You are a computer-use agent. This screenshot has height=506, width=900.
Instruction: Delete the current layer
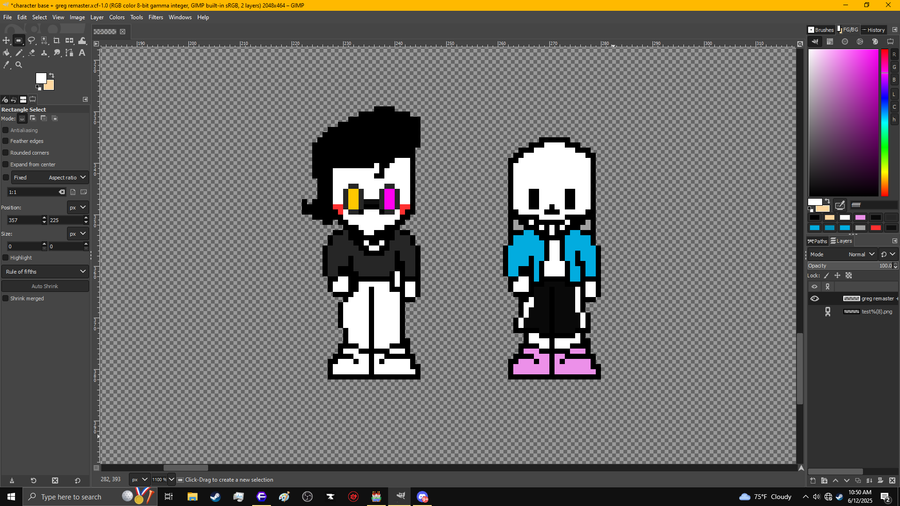891,480
